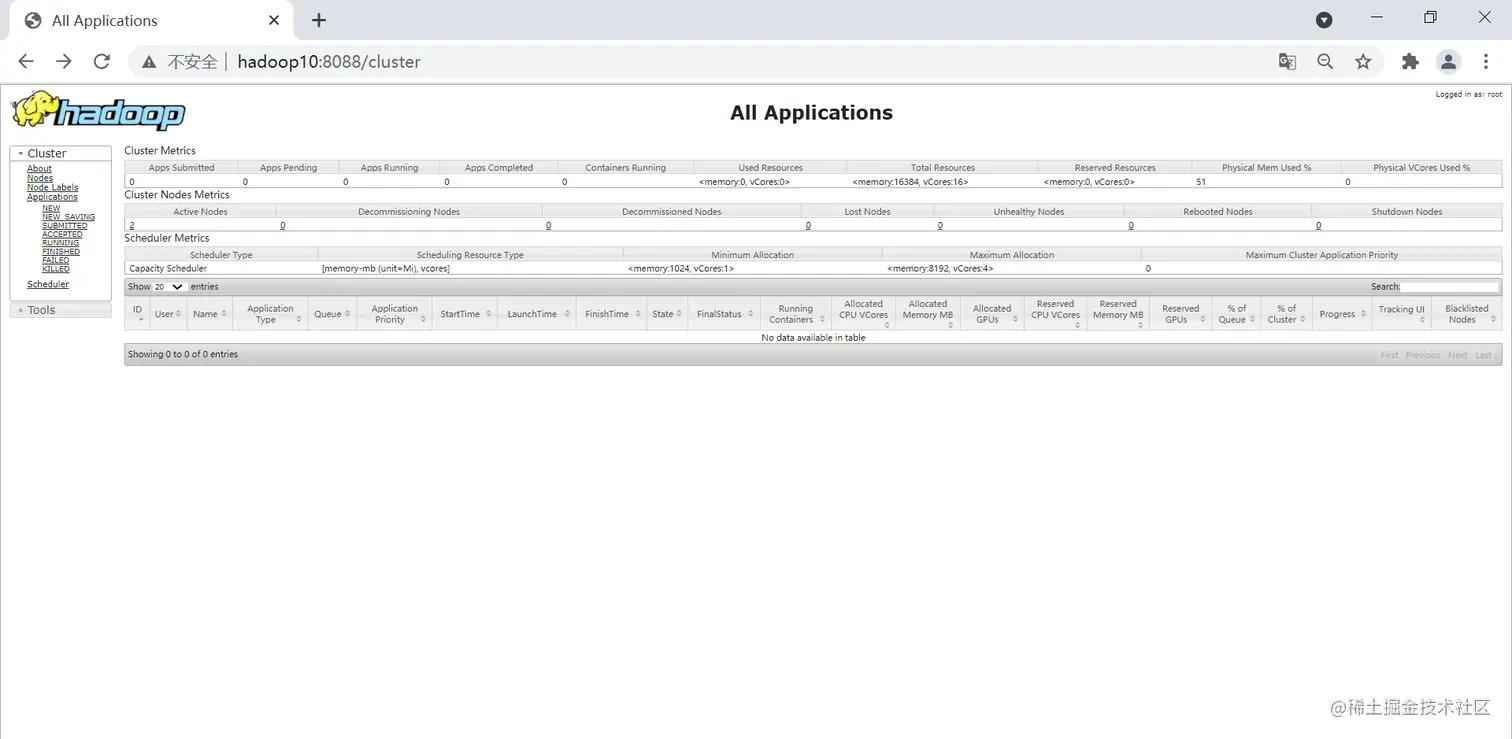Sort by Allocated Memory MB column
Screen dimensions: 1512x739
(928, 314)
